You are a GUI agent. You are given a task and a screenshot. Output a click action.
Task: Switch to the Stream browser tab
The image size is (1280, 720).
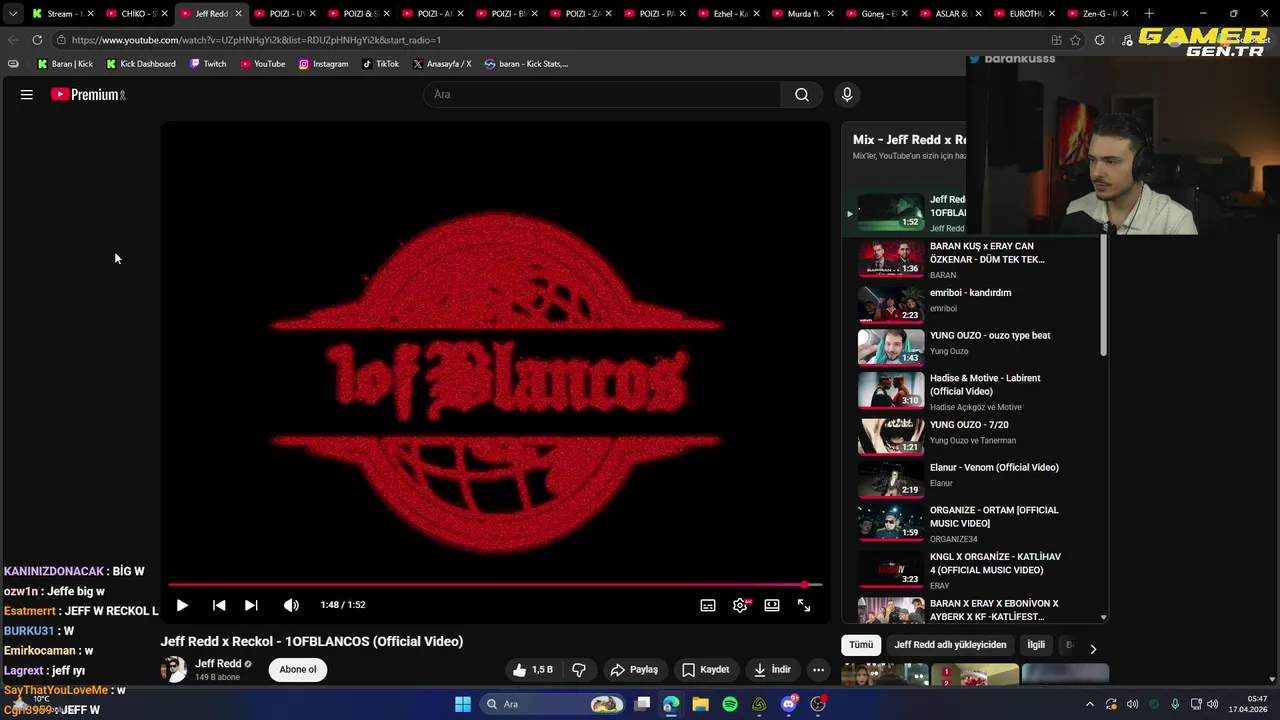(x=62, y=14)
